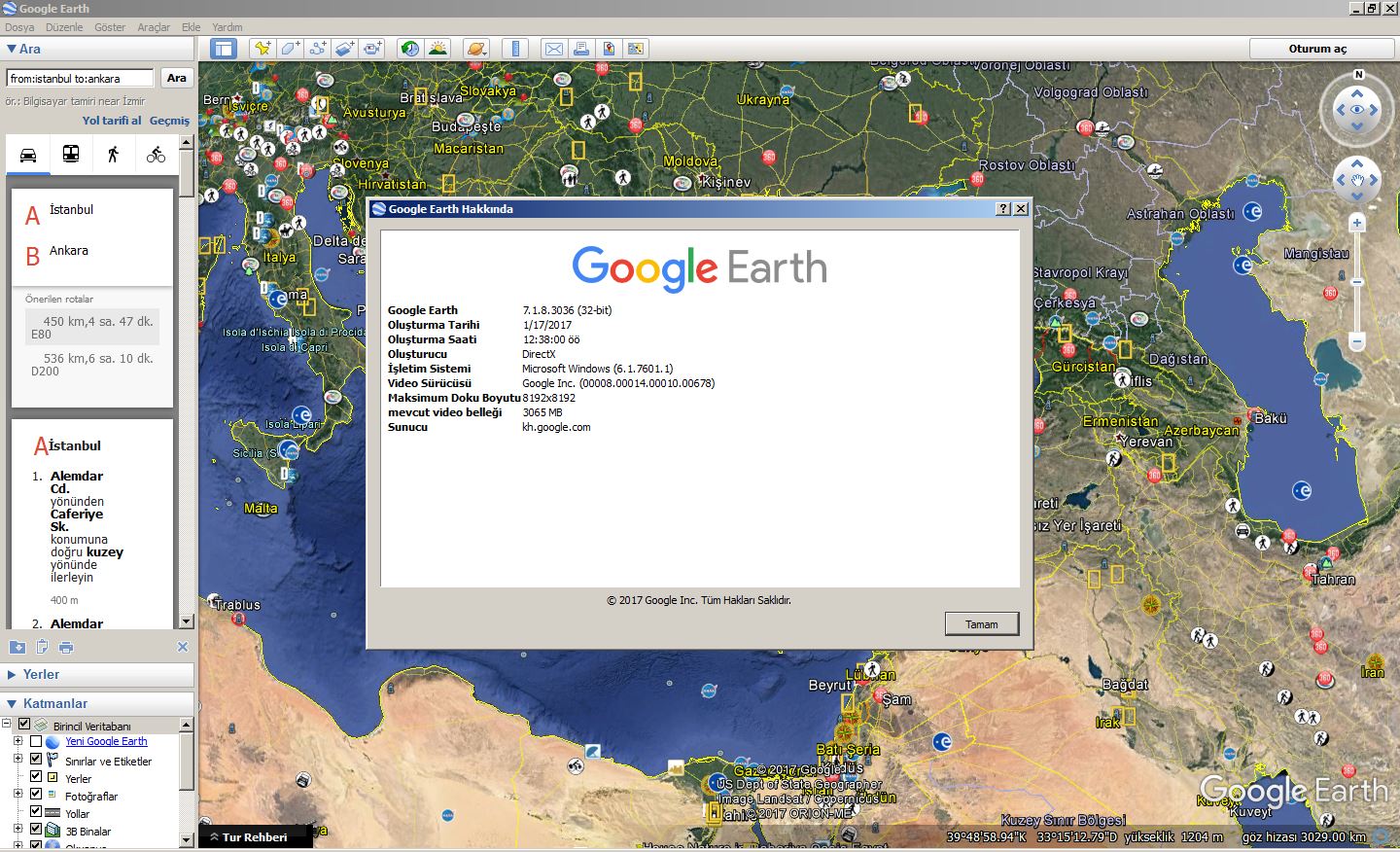
Task: Choose public transit directions (bus icon)
Action: point(71,155)
